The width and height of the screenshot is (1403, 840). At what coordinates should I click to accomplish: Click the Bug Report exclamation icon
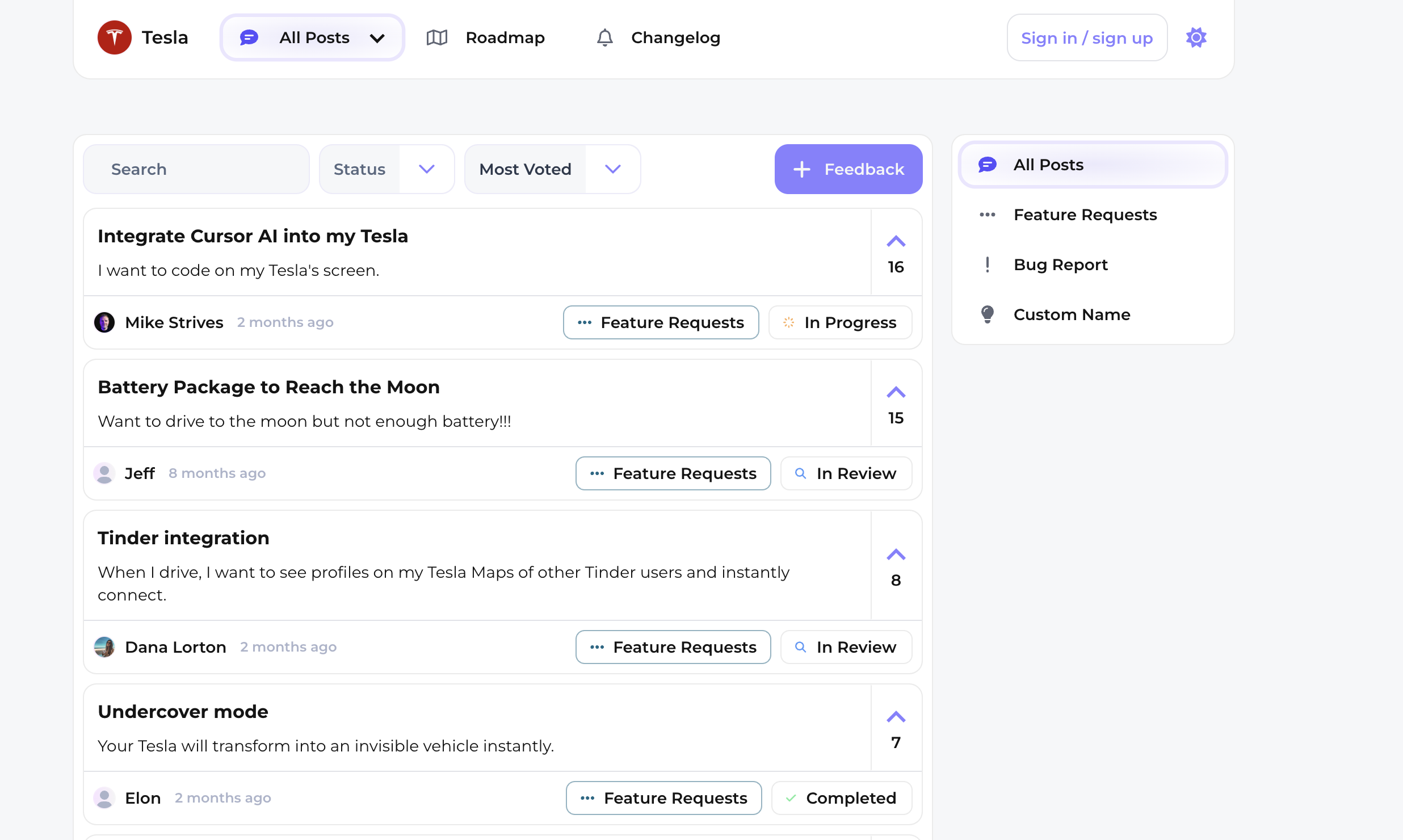pyautogui.click(x=988, y=264)
